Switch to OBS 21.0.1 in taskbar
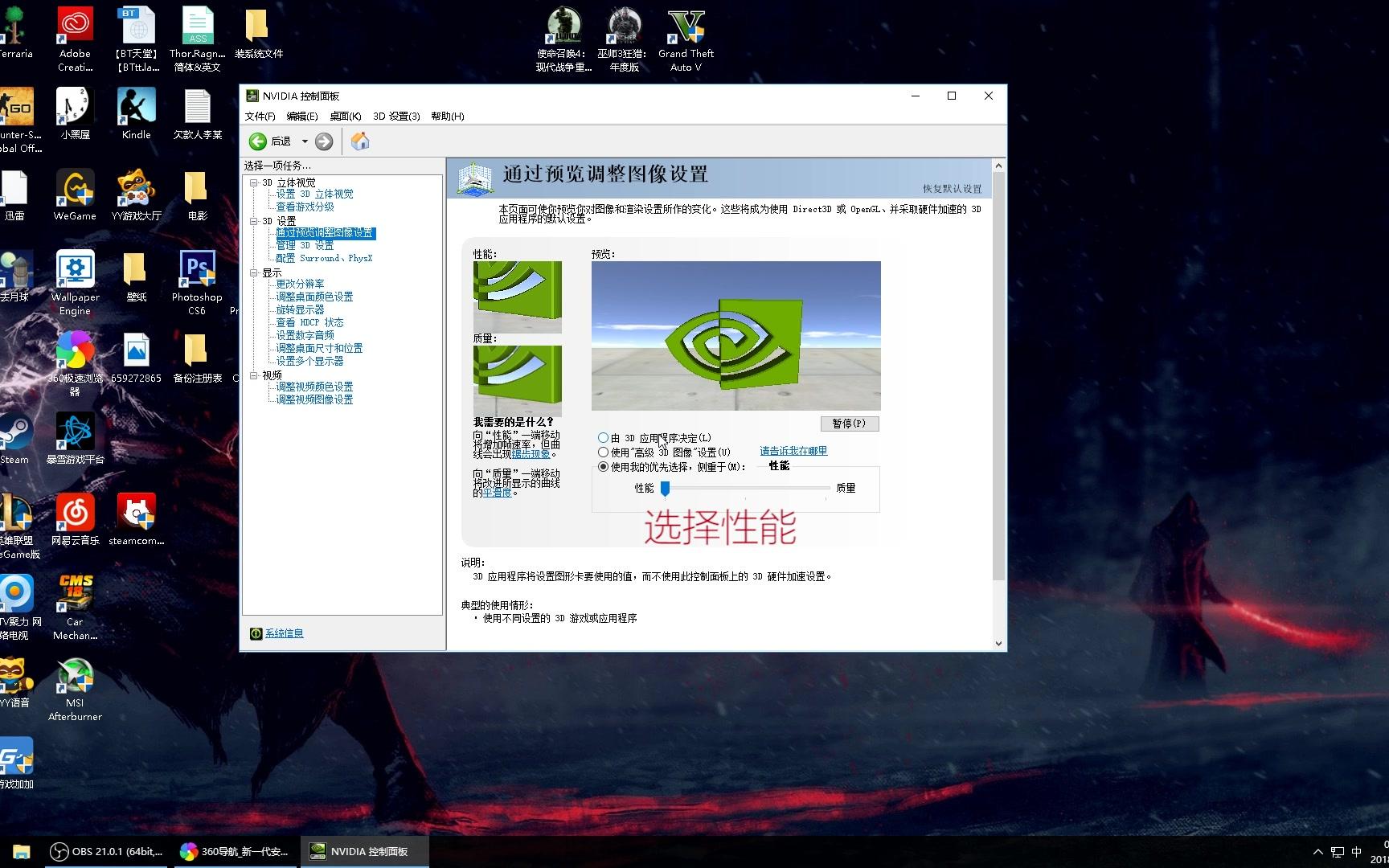 tap(106, 852)
